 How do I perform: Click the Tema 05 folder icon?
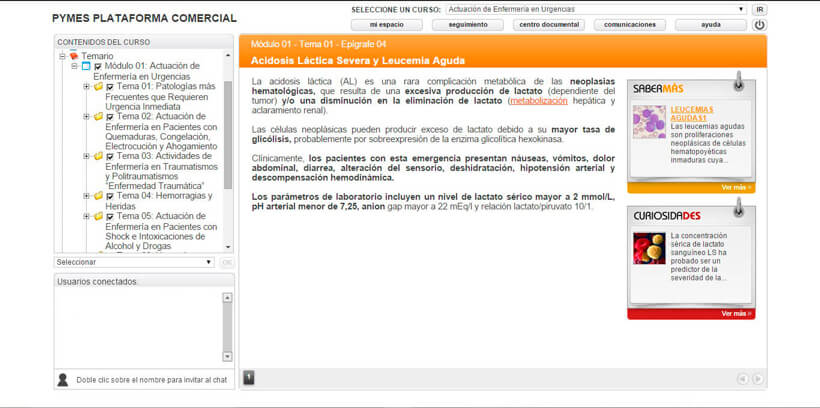coord(98,216)
